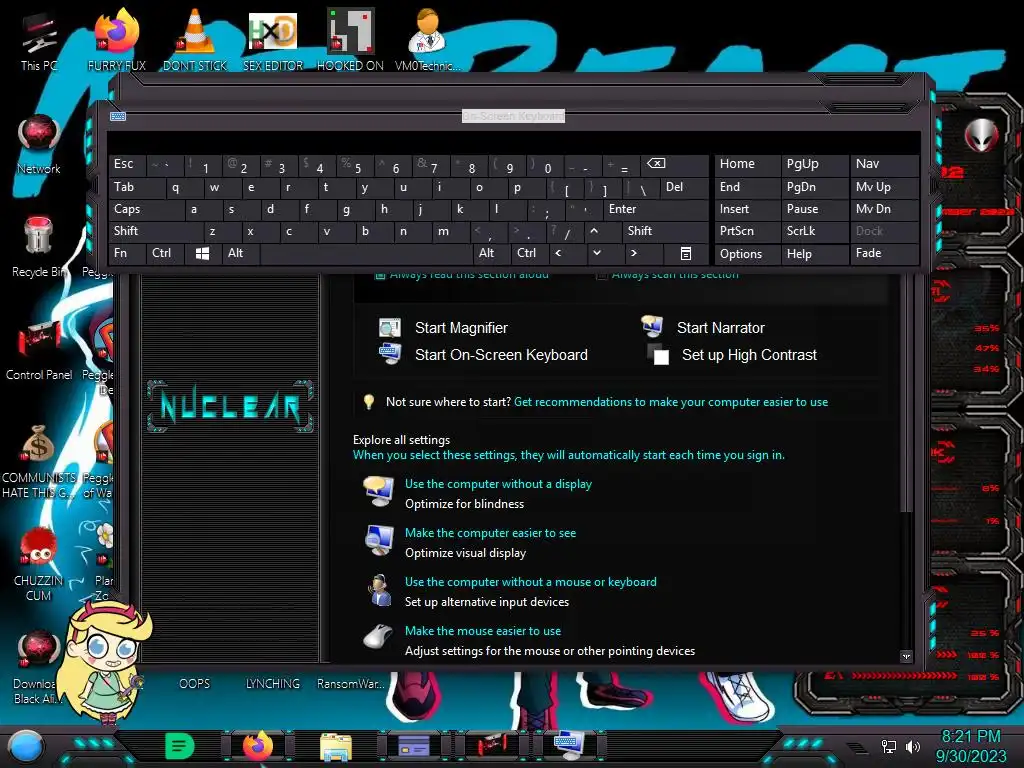Click the icon beside Use the computer without a display
Screen dimensions: 1024x768
click(x=379, y=492)
